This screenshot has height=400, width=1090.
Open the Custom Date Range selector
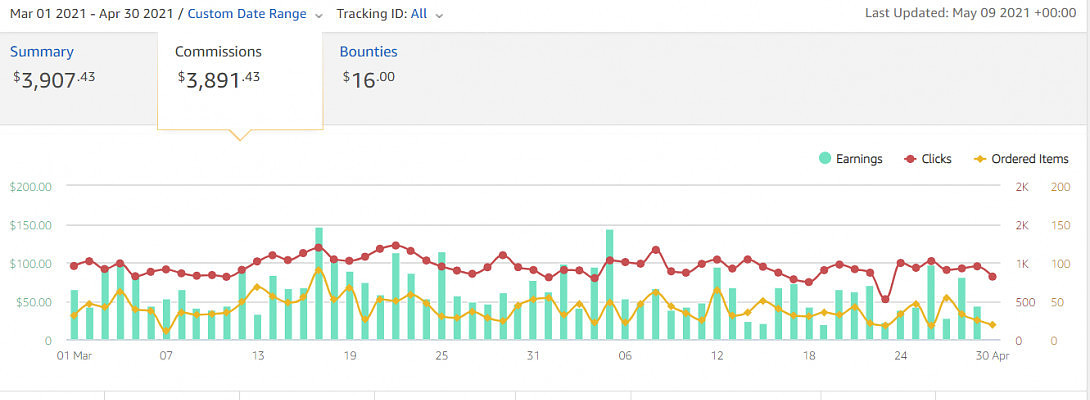pyautogui.click(x=247, y=14)
